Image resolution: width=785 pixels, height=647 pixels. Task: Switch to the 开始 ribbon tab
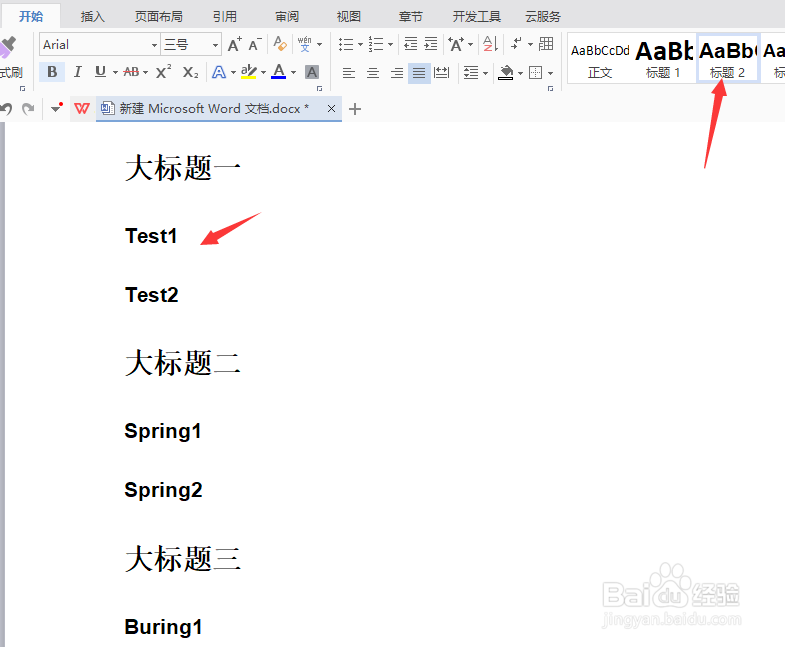pos(31,17)
